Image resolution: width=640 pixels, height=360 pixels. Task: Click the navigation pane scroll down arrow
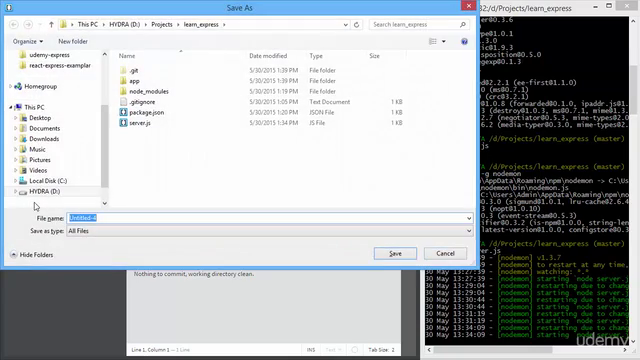[104, 203]
